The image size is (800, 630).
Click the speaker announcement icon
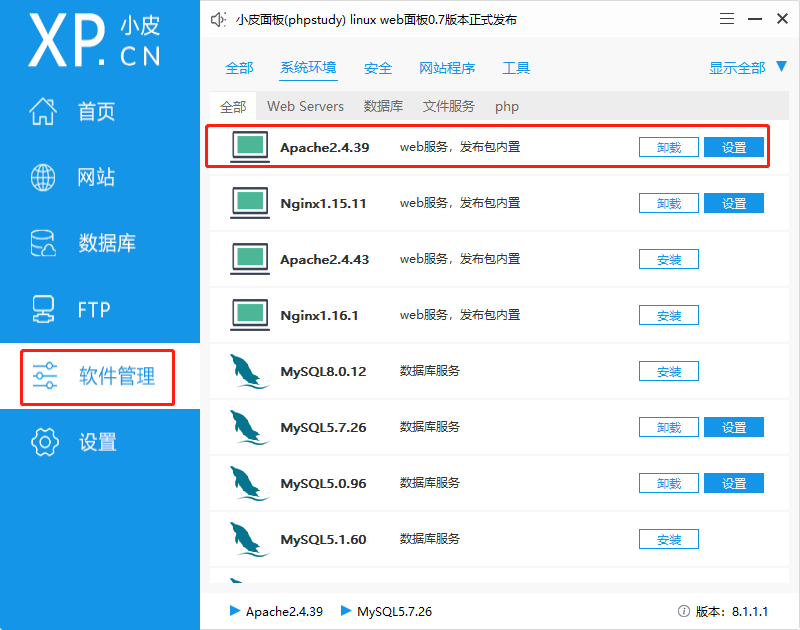click(x=218, y=20)
